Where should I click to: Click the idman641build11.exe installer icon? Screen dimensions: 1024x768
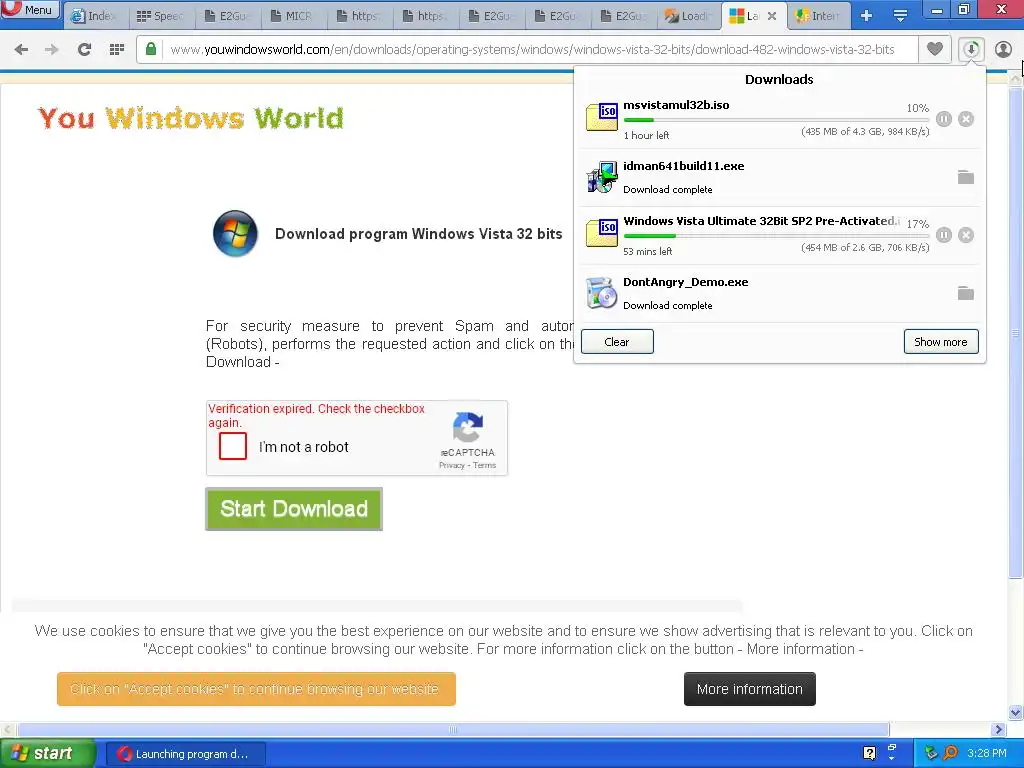pos(601,177)
